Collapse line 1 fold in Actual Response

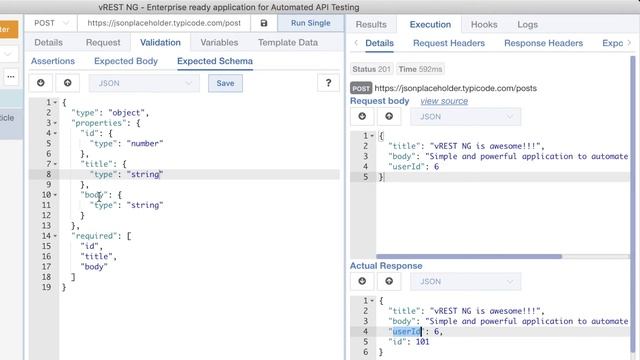(372, 301)
